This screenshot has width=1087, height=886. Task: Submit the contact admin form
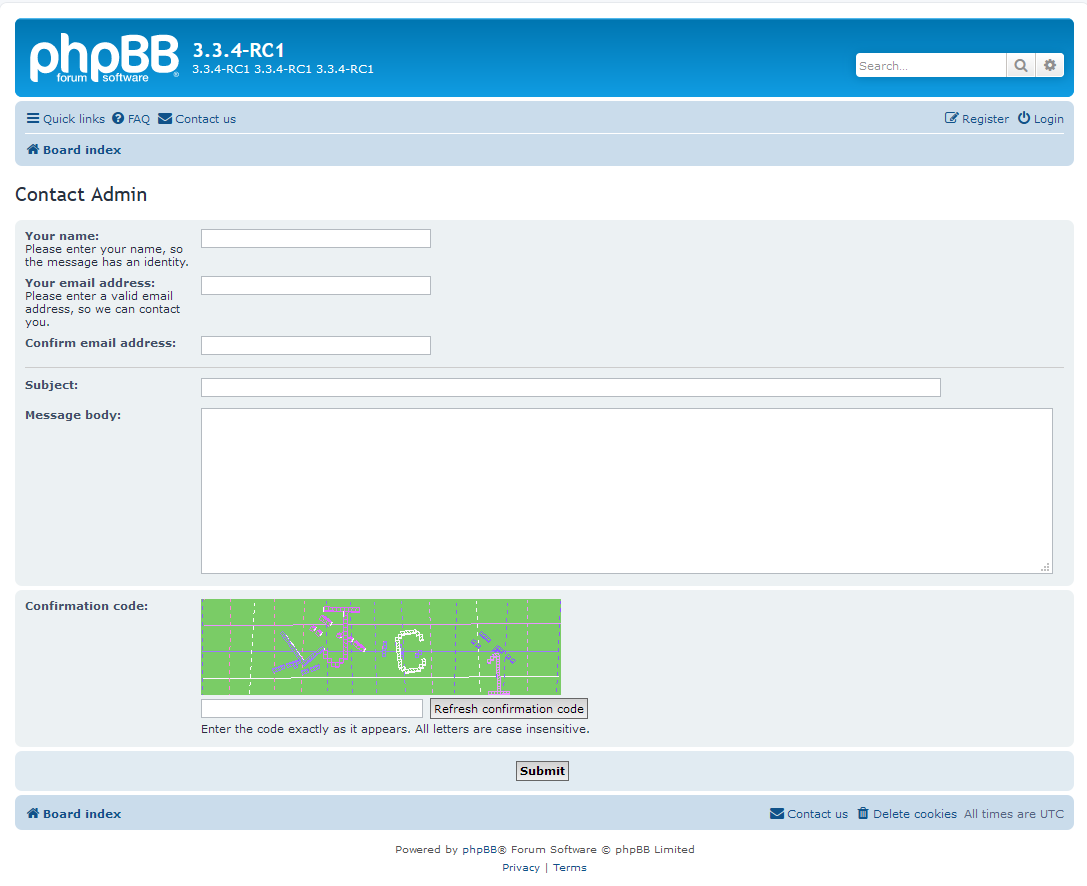[x=542, y=771]
